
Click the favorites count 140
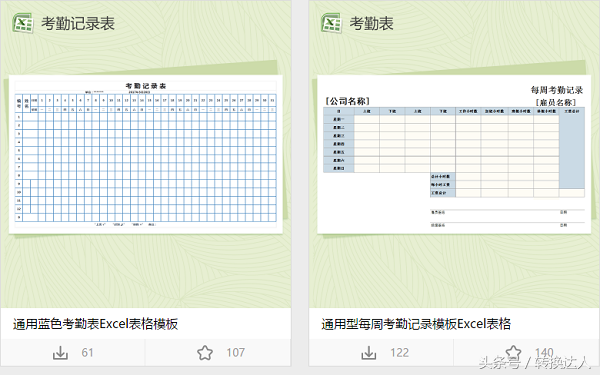(544, 352)
